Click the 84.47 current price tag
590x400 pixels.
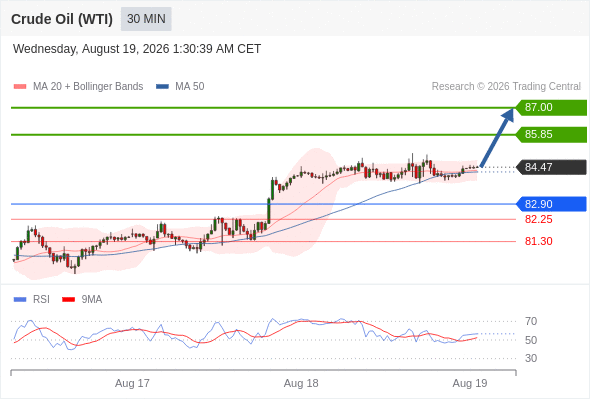coord(551,167)
